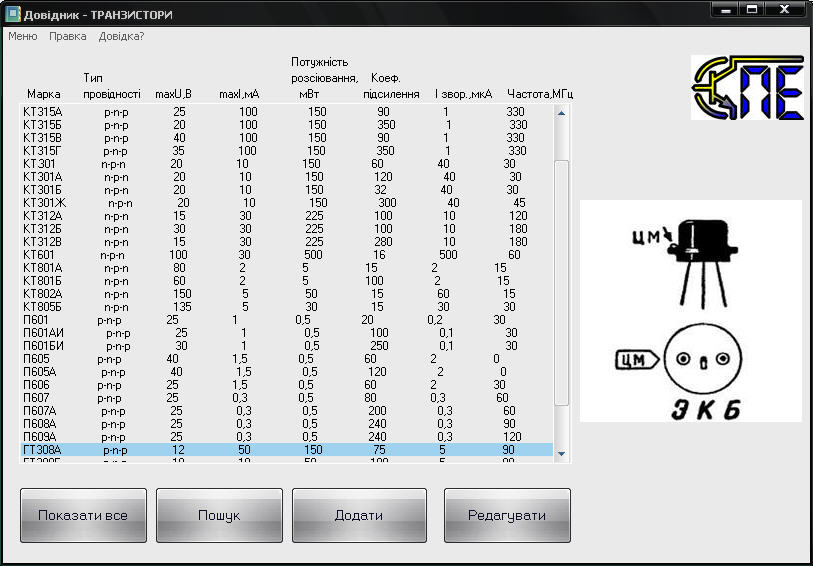The height and width of the screenshot is (566, 813).
Task: Select the П607А row
Action: pyautogui.click(x=287, y=411)
